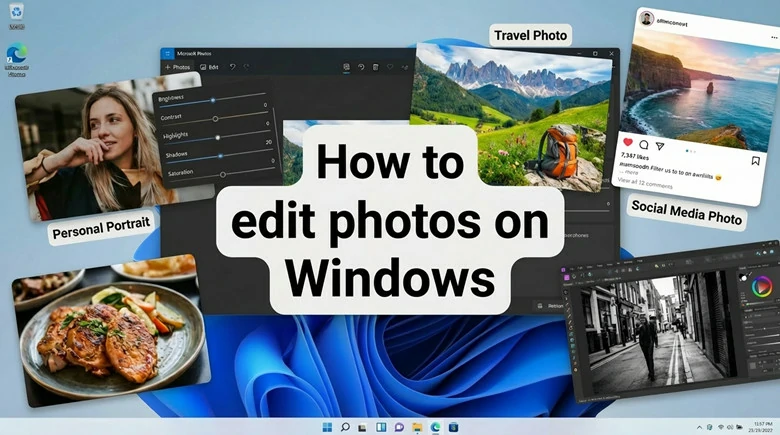Click the Shadows slider handle
Image resolution: width=780 pixels, height=435 pixels.
tap(220, 156)
